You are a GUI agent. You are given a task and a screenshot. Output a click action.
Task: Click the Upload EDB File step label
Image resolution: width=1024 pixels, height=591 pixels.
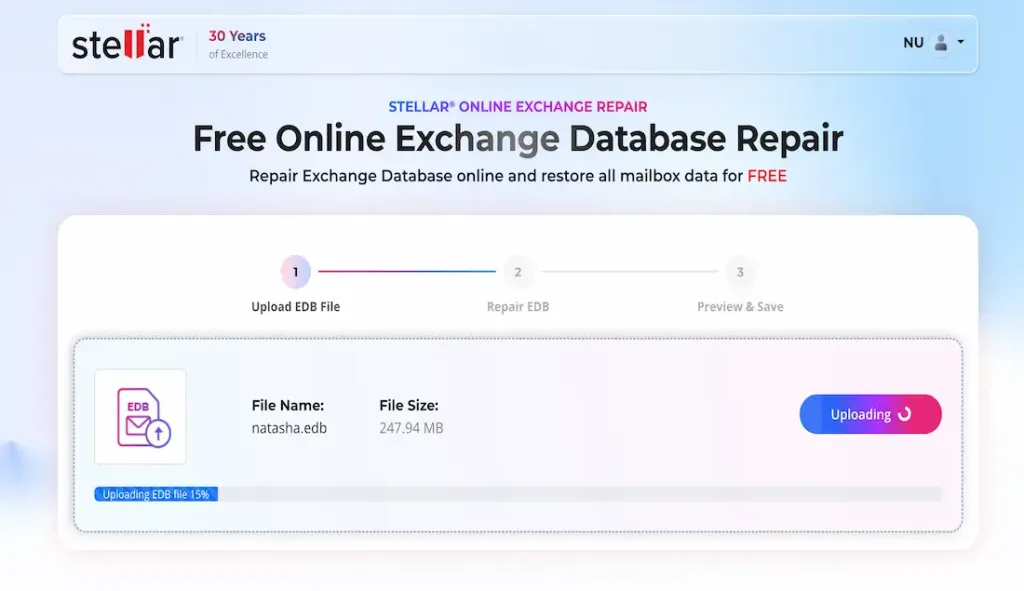[296, 307]
